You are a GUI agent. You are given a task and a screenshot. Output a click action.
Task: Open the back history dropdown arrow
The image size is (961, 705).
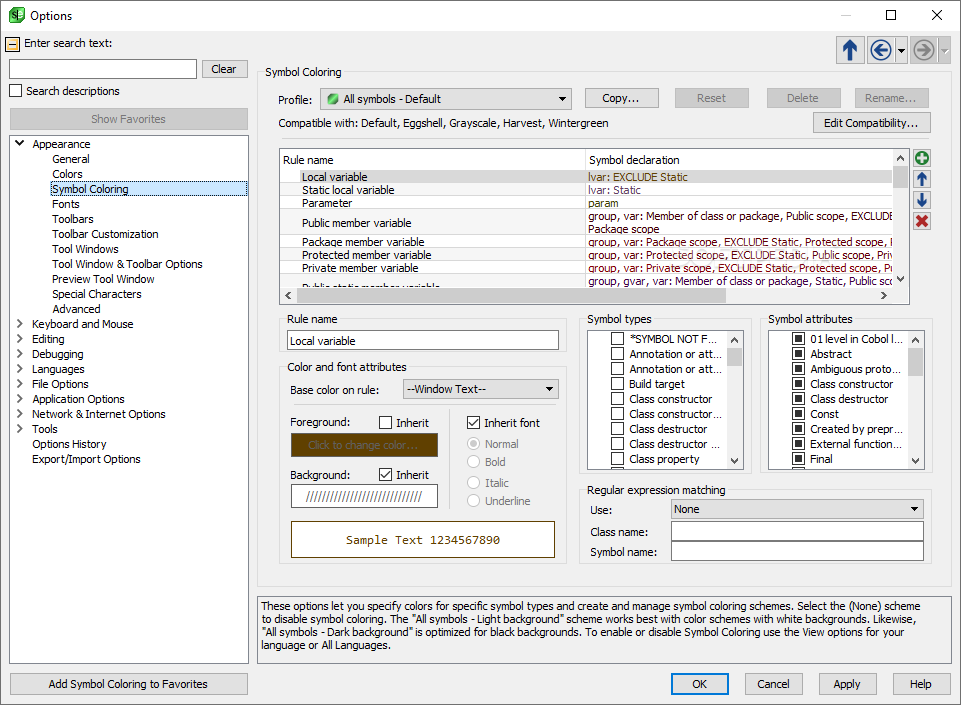click(901, 50)
